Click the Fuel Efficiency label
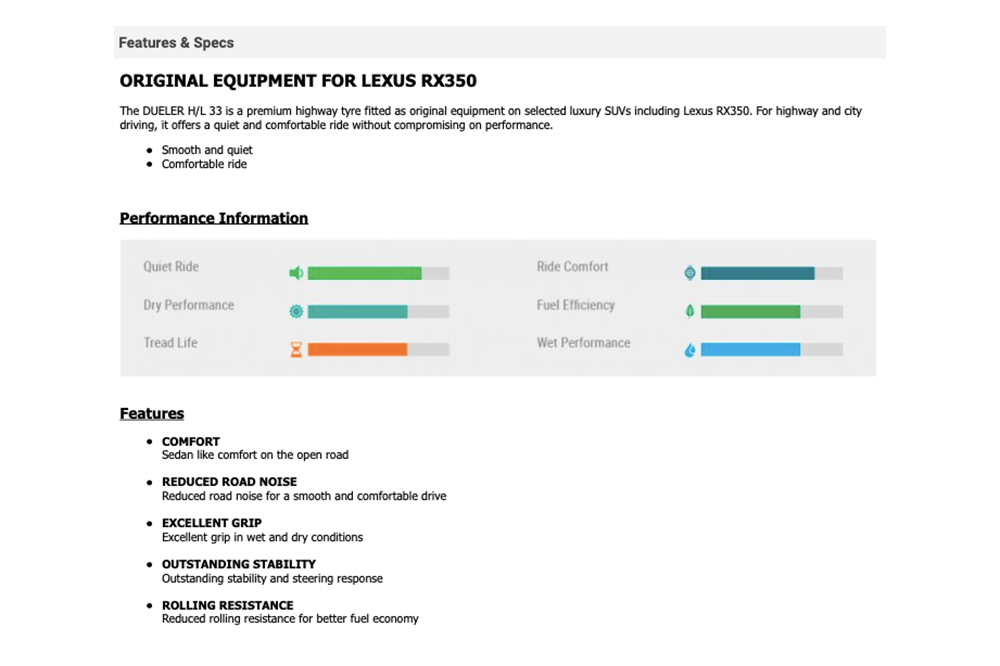1000x666 pixels. click(575, 305)
